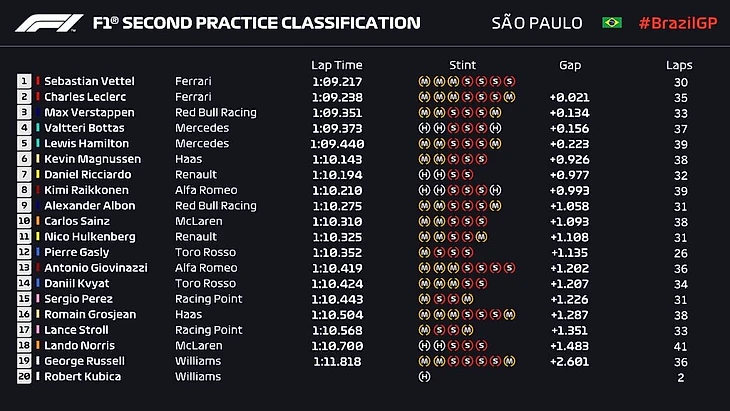730x411 pixels.
Task: Click the first hard tyre in Bottas's stint
Action: (424, 127)
